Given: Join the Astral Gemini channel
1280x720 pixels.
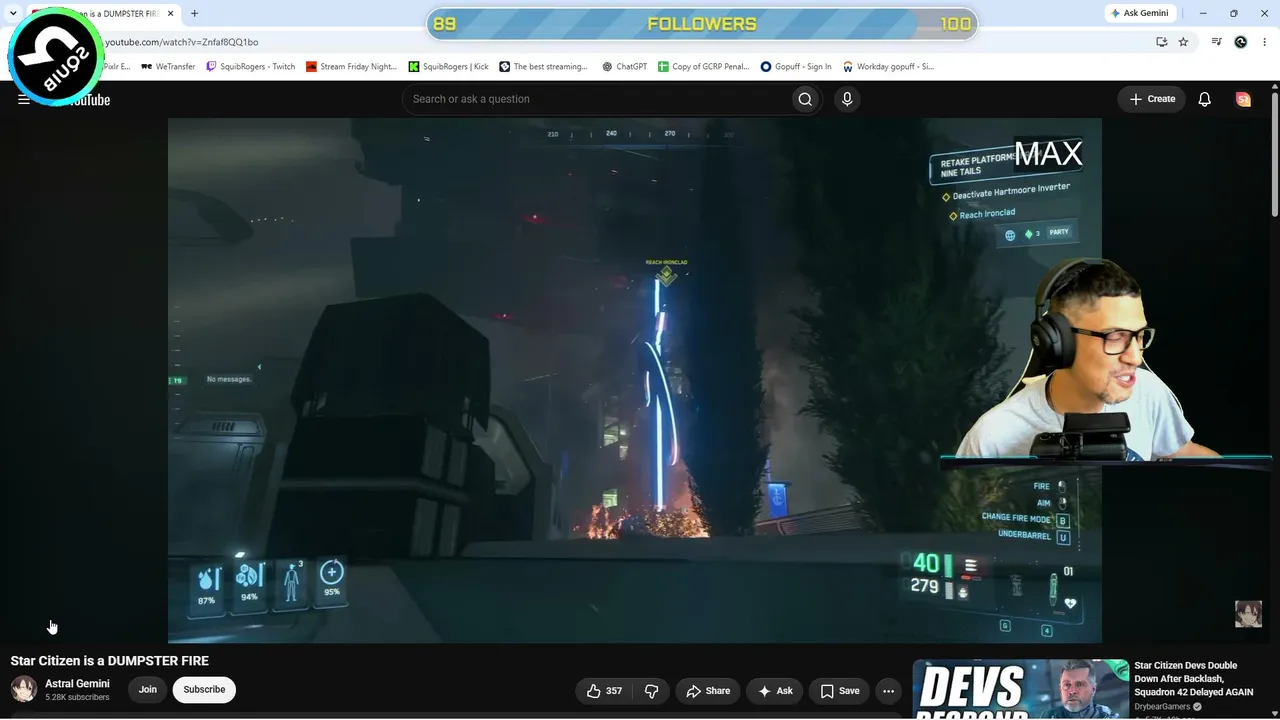Looking at the screenshot, I should click(148, 690).
